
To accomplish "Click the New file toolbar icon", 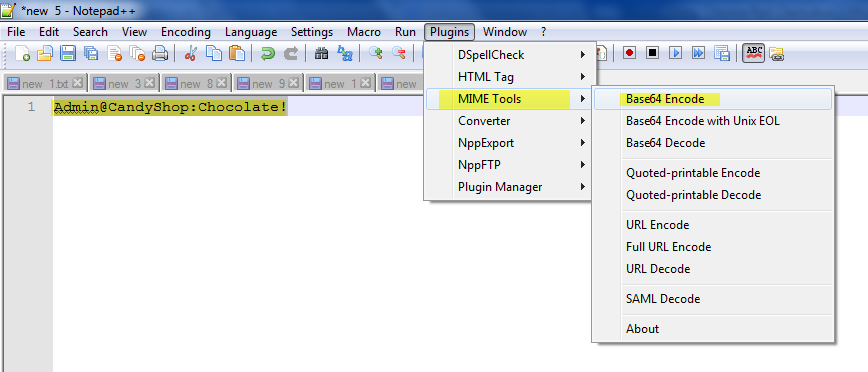I will [22, 54].
